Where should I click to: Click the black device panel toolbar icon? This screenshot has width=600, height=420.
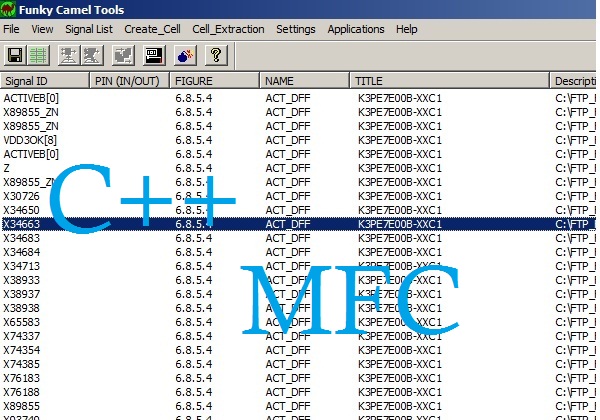click(x=154, y=55)
